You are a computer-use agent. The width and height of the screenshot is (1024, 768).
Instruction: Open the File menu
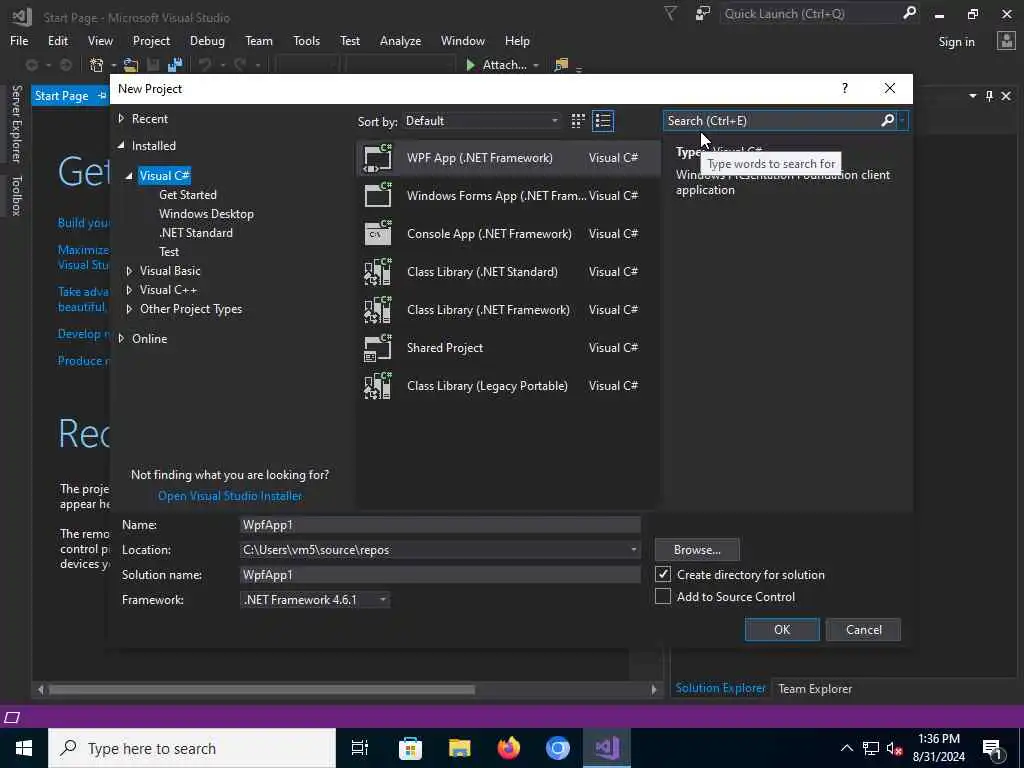[19, 40]
